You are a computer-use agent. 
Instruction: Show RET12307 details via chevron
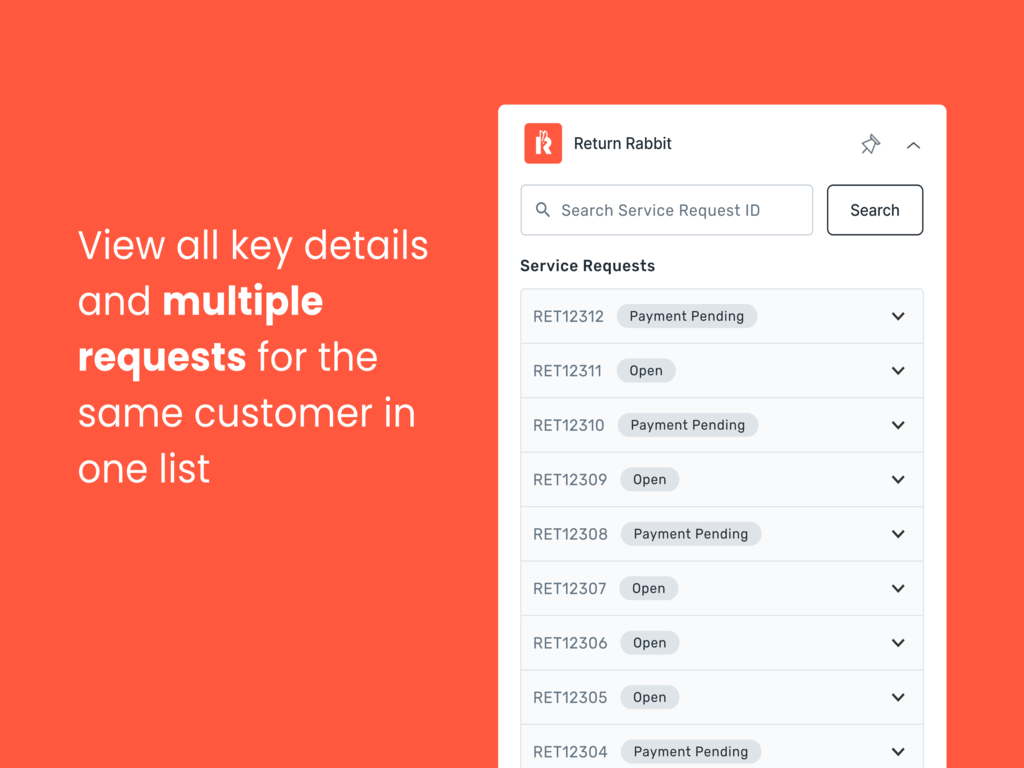[x=898, y=589]
